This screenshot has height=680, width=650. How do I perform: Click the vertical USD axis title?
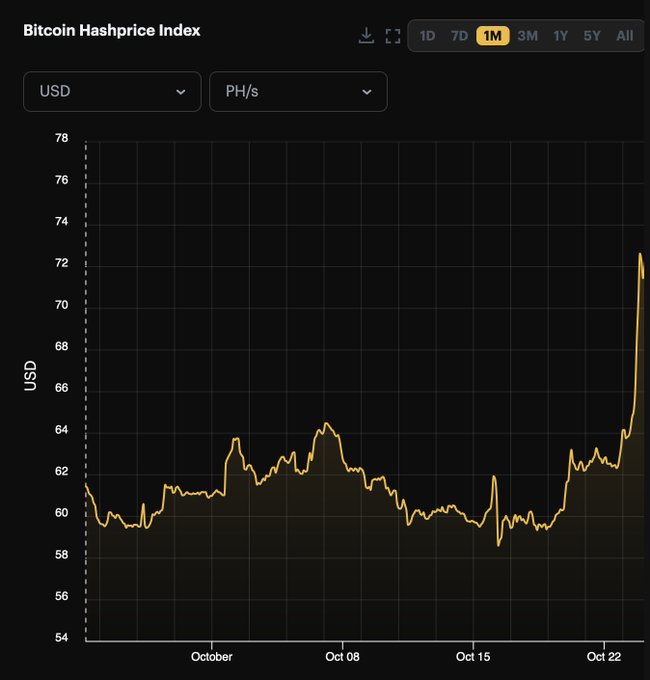tap(30, 376)
